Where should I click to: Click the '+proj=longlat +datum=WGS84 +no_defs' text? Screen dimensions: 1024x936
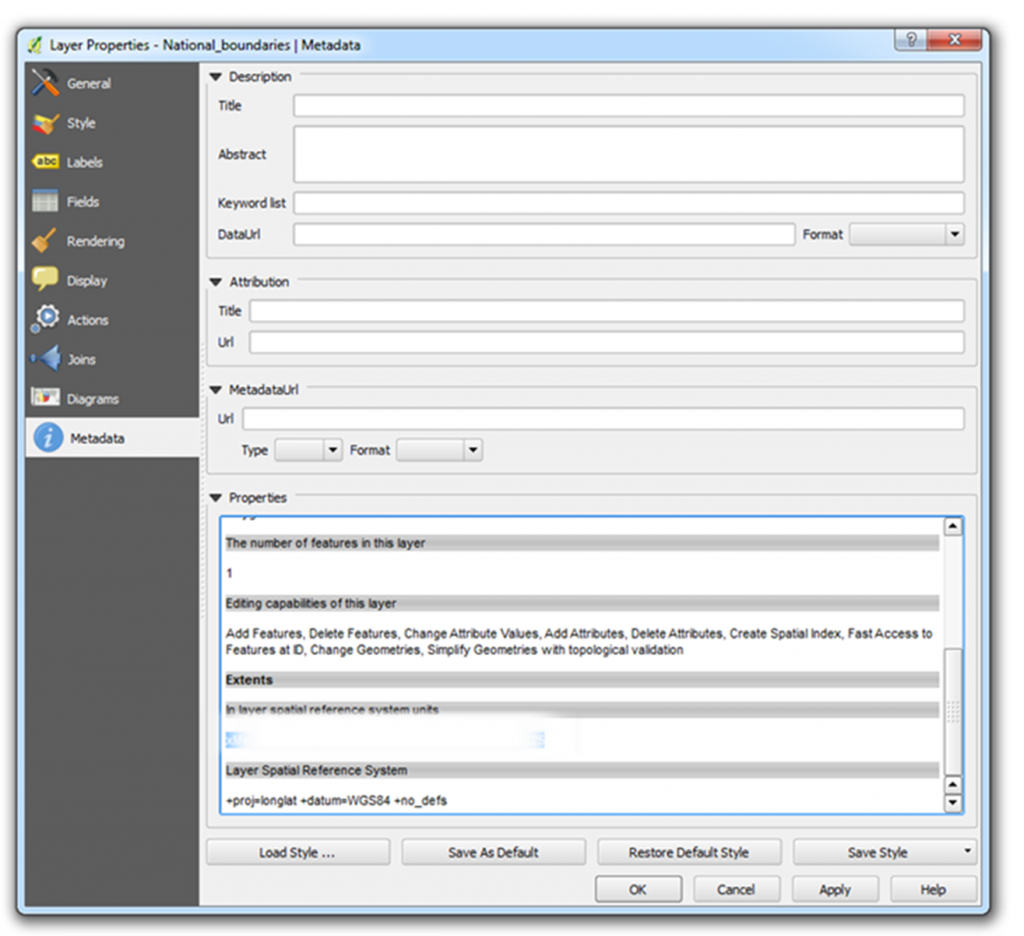tap(336, 800)
